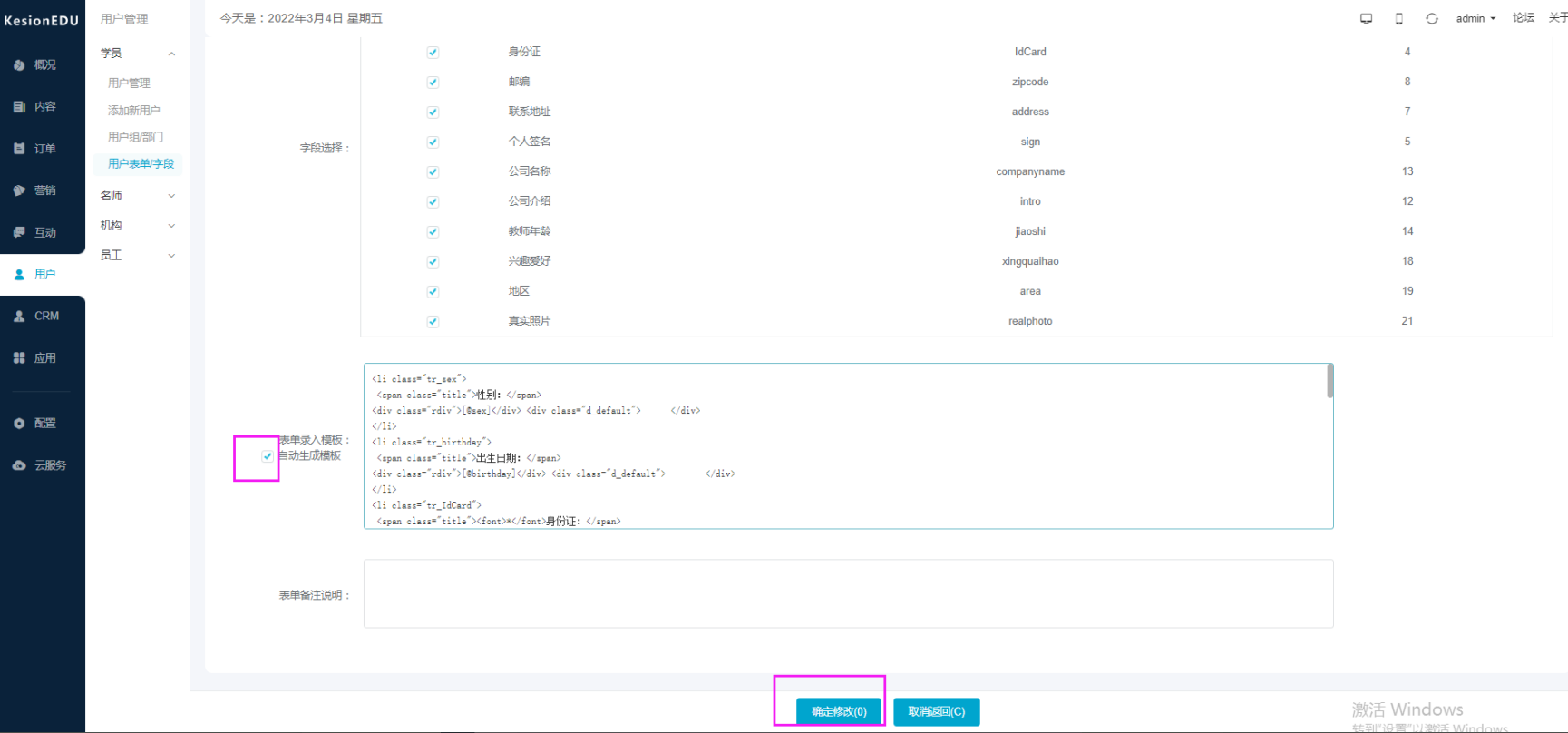Select the 应用 apps grid icon
The image size is (1568, 733).
tap(19, 358)
